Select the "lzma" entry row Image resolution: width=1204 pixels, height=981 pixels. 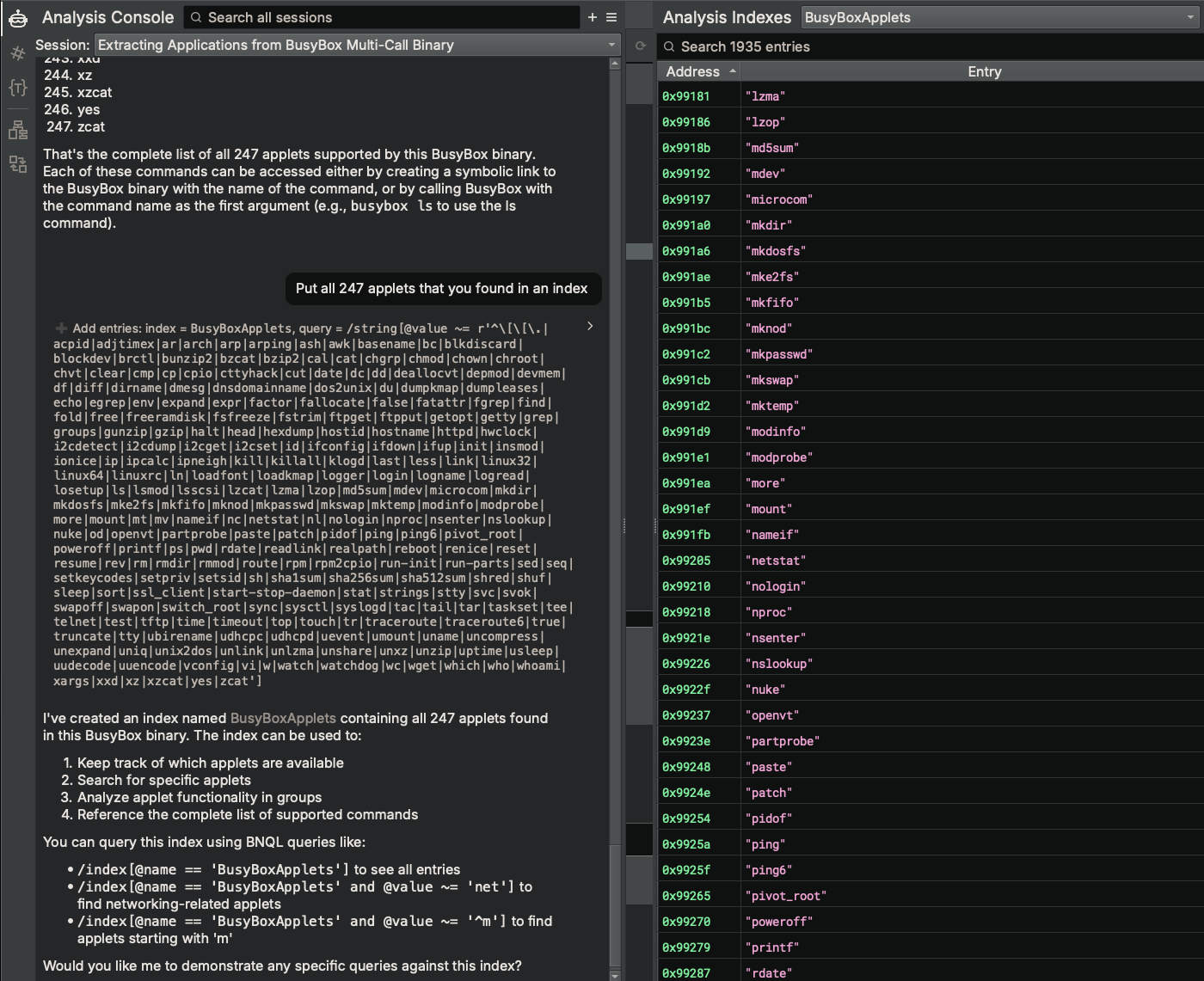pos(931,96)
